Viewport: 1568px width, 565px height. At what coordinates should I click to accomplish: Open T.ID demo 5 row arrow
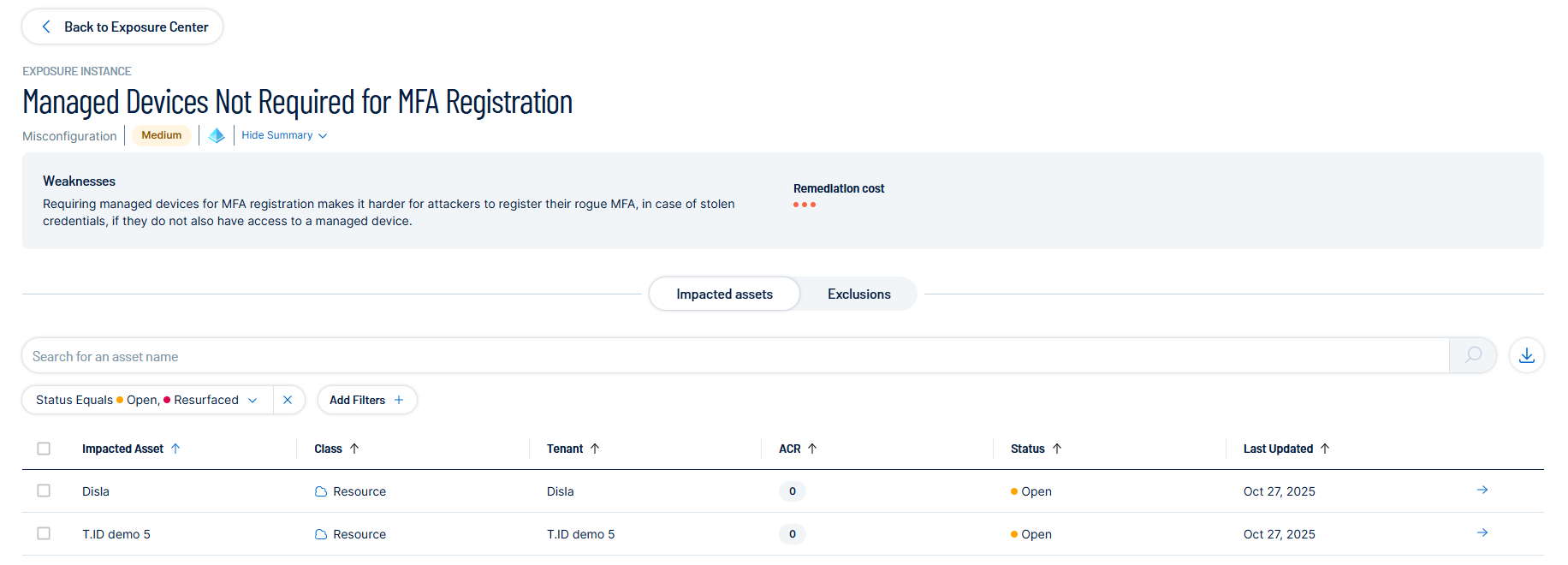(x=1482, y=533)
